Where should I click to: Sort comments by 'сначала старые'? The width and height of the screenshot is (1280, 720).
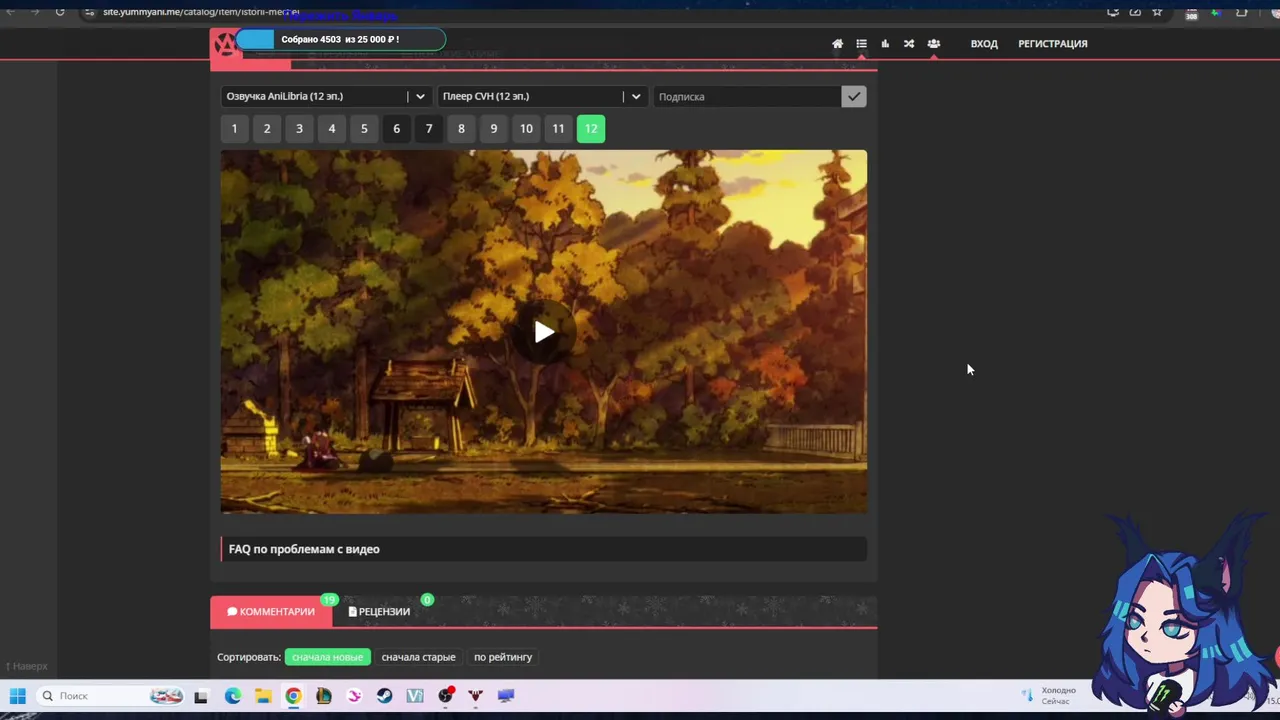pos(418,657)
